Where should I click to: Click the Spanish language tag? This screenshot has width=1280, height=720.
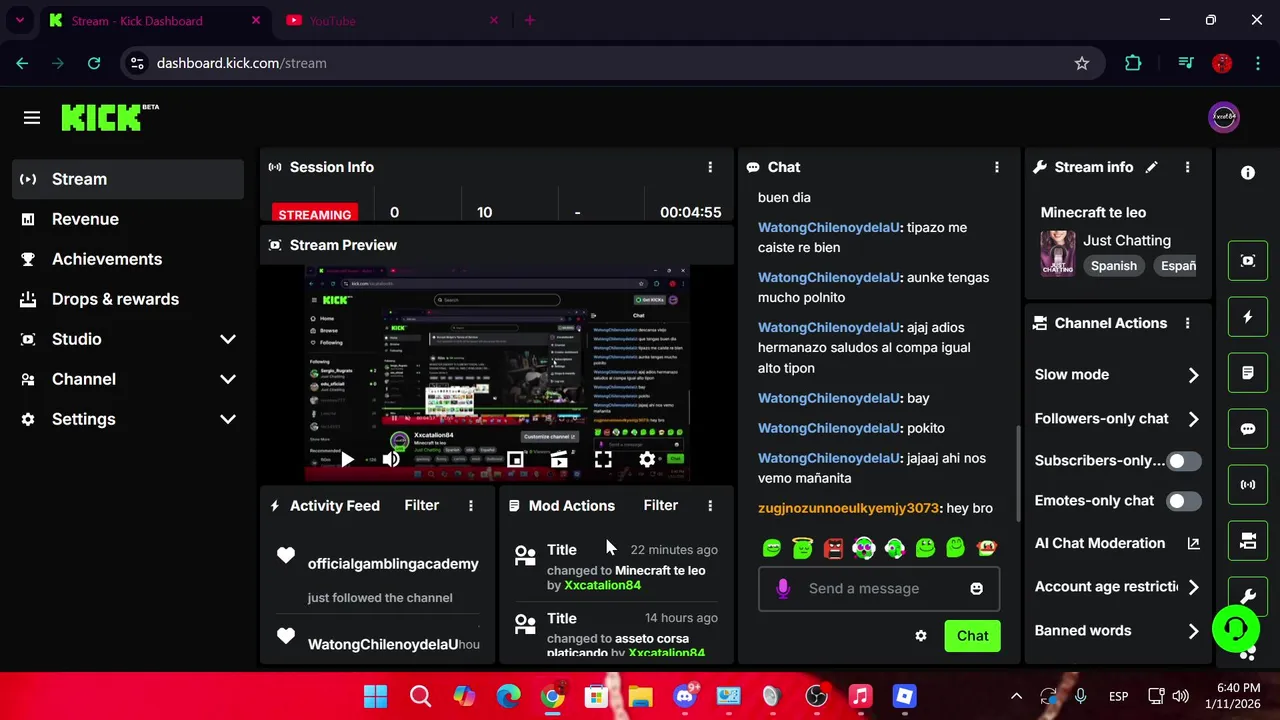click(x=1113, y=266)
